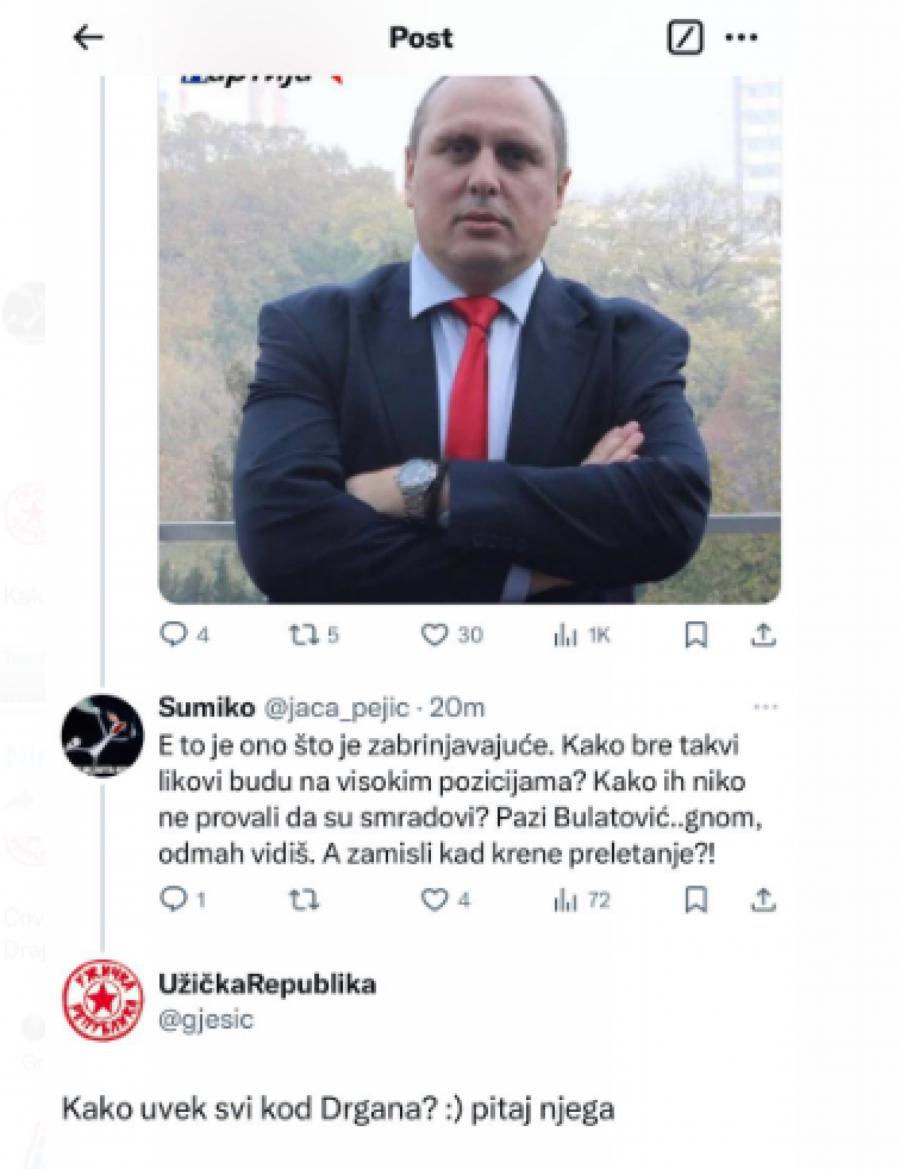View Sumiko reply's 72 views analytics
This screenshot has width=900, height=1169.
point(582,901)
